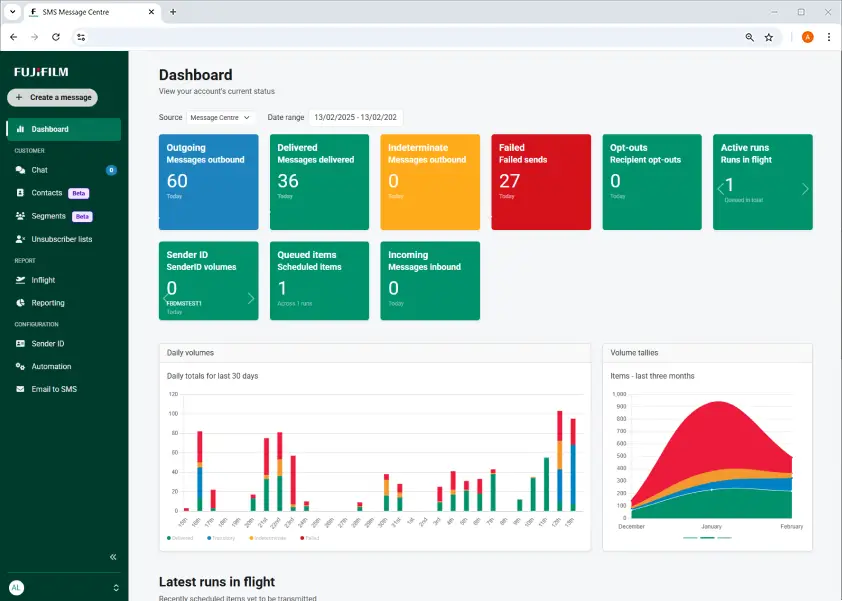Expand the account switcher at sidebar bottom

pyautogui.click(x=115, y=588)
